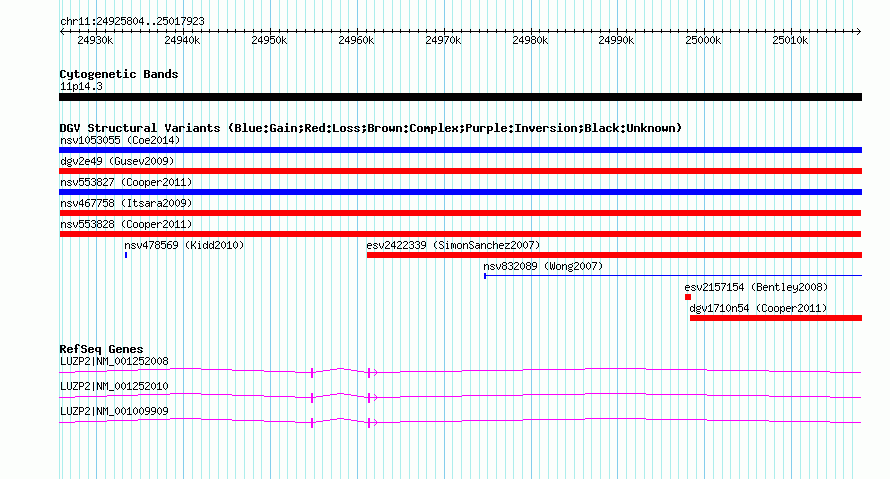The image size is (890, 479).
Task: Click the 25010k ruler tick label
Action: tap(790, 41)
